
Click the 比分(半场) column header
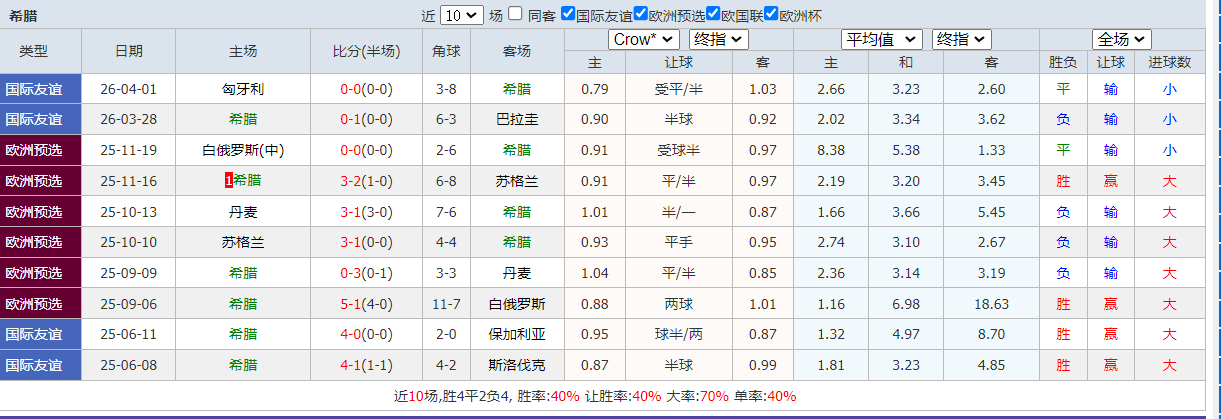click(x=366, y=51)
